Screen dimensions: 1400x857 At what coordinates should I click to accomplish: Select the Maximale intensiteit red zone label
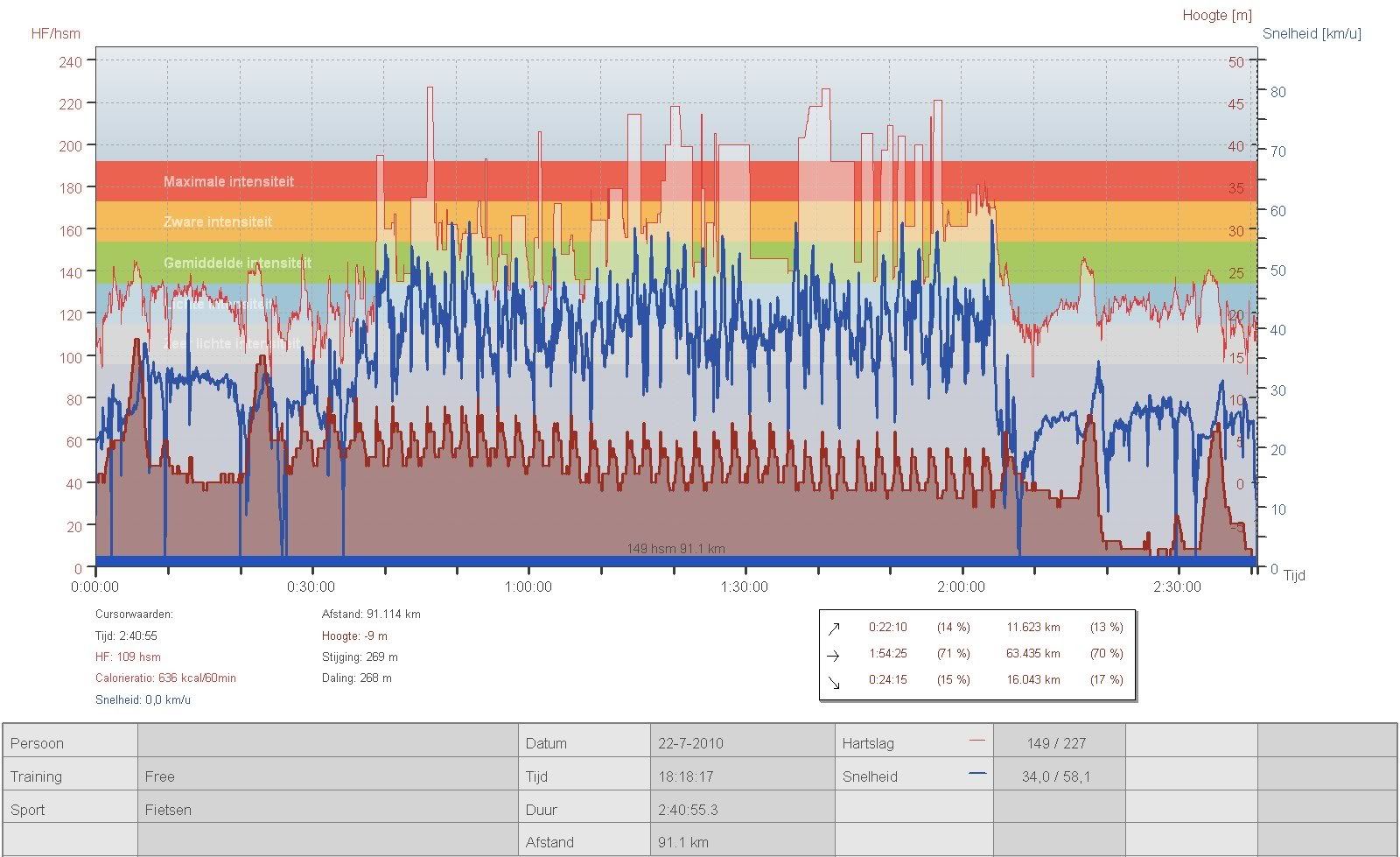(x=228, y=182)
